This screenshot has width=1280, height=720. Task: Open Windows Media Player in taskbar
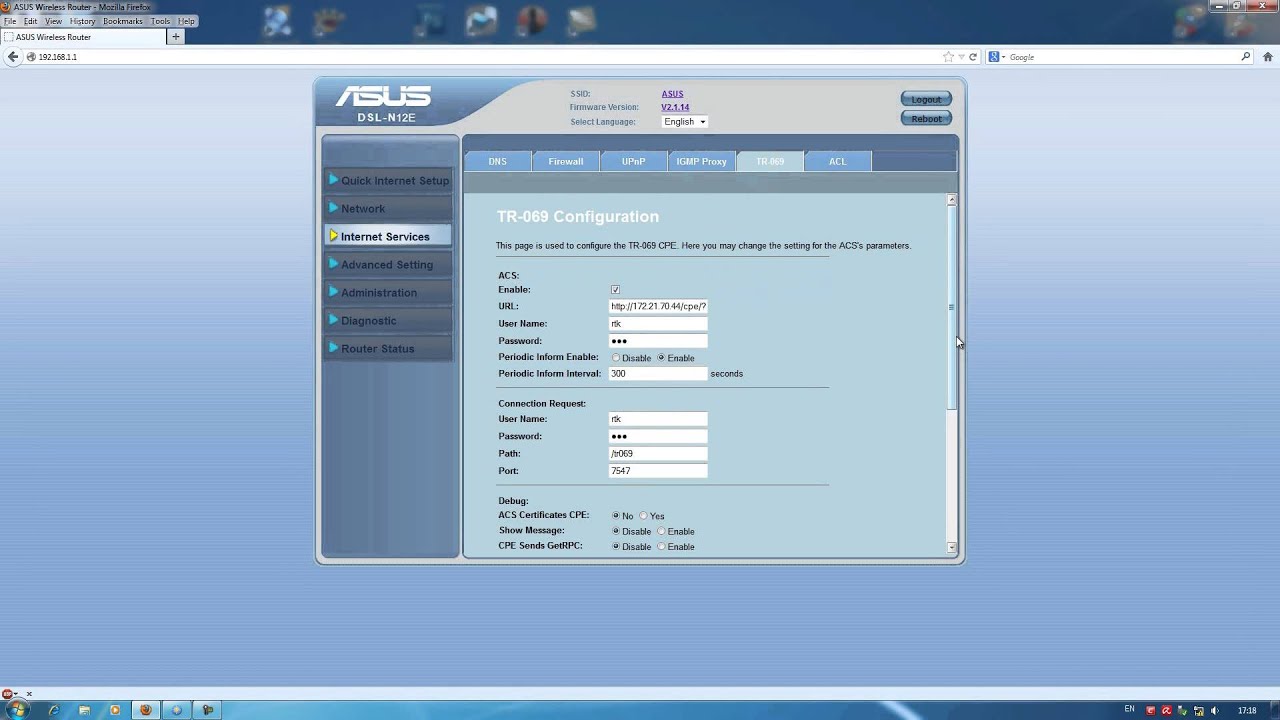115,710
